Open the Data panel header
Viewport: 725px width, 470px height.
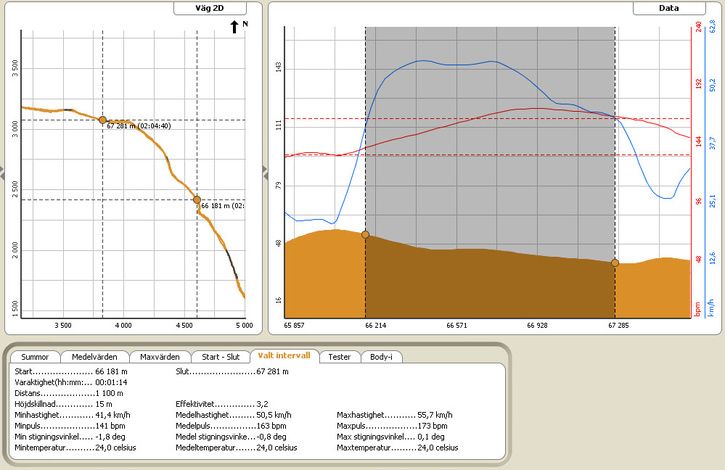(669, 8)
